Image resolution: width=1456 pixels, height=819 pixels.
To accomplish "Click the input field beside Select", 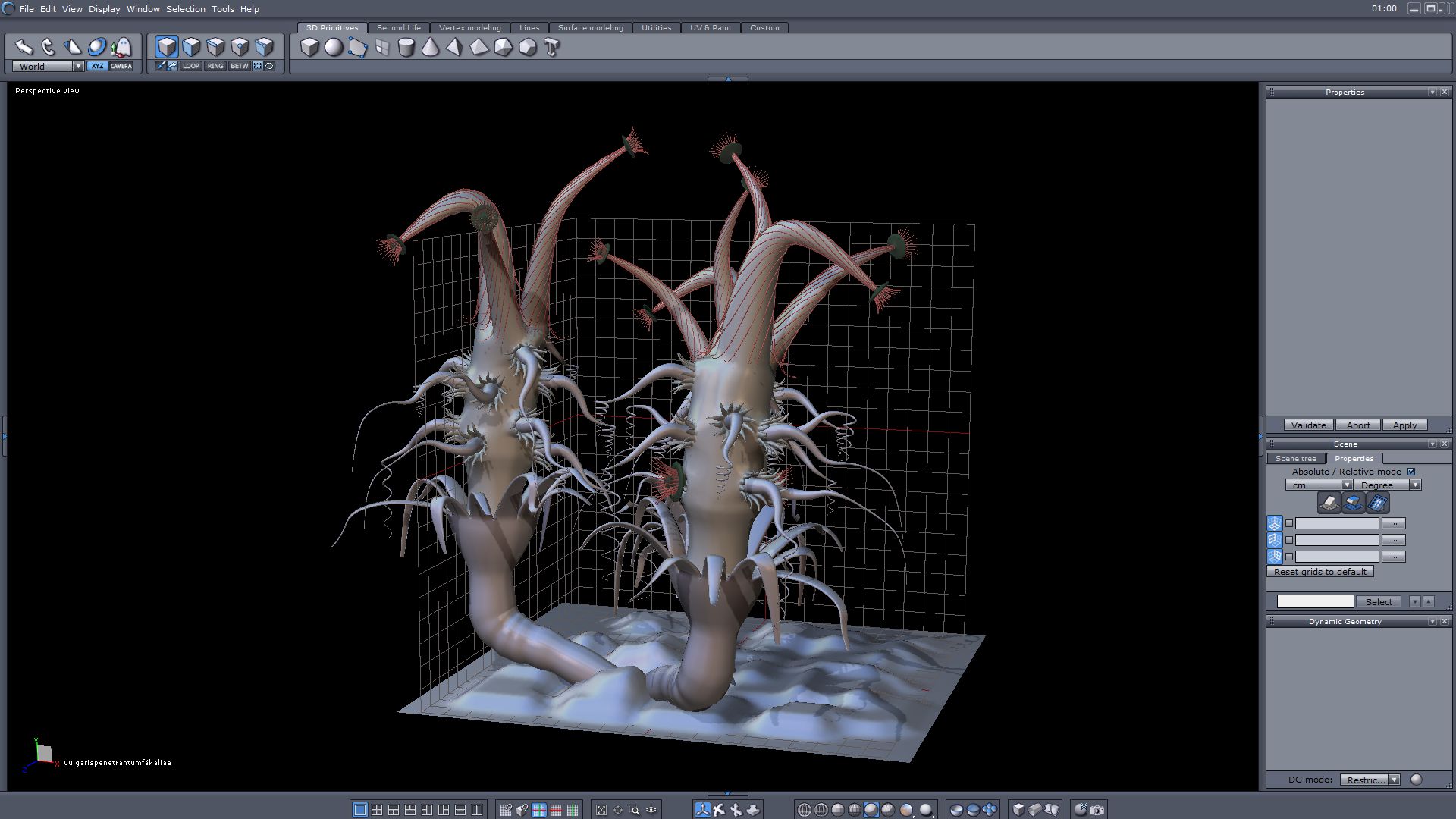I will 1315,601.
